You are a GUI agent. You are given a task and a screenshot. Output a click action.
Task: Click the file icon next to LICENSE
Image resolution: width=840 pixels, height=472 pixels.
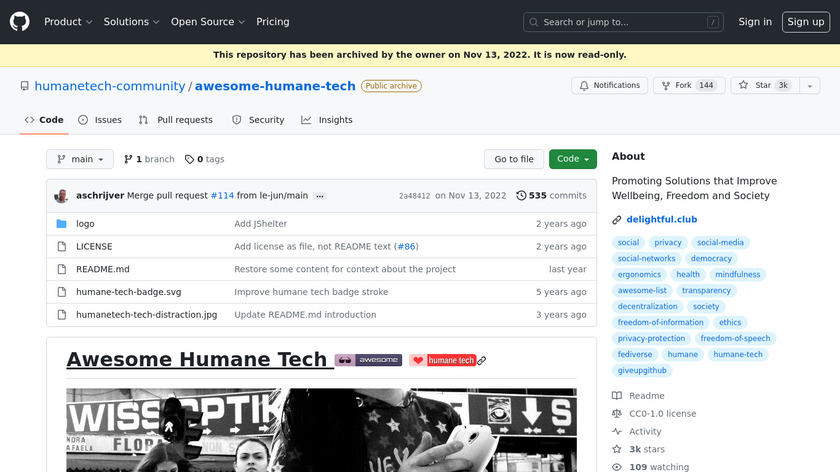(62, 246)
